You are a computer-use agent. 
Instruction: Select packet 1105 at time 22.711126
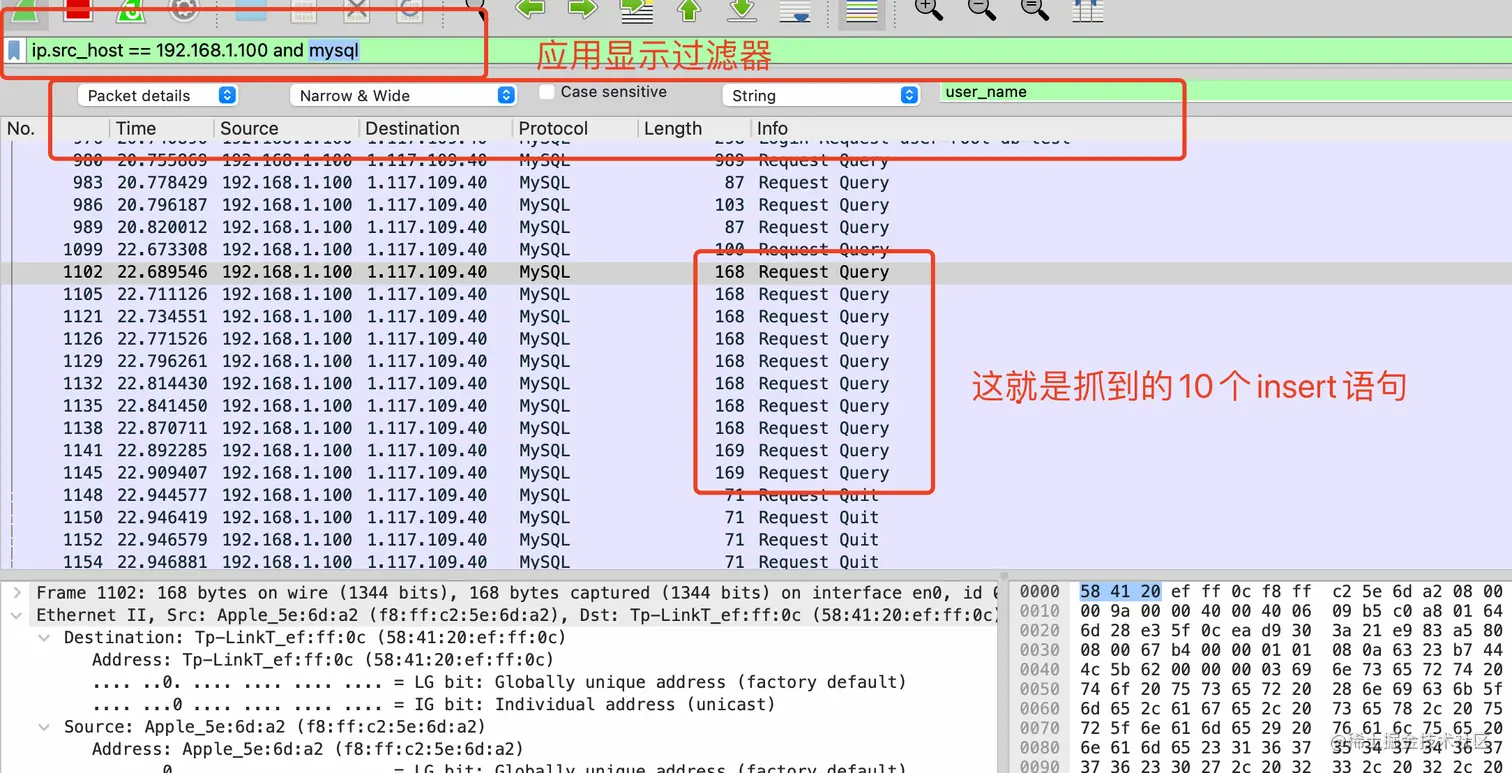click(756, 294)
